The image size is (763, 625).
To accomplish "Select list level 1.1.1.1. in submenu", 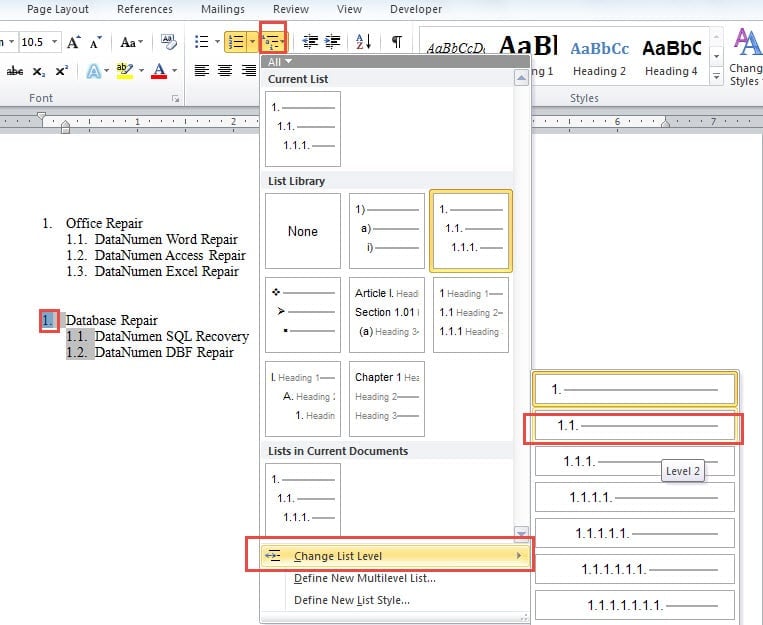I will pos(635,497).
